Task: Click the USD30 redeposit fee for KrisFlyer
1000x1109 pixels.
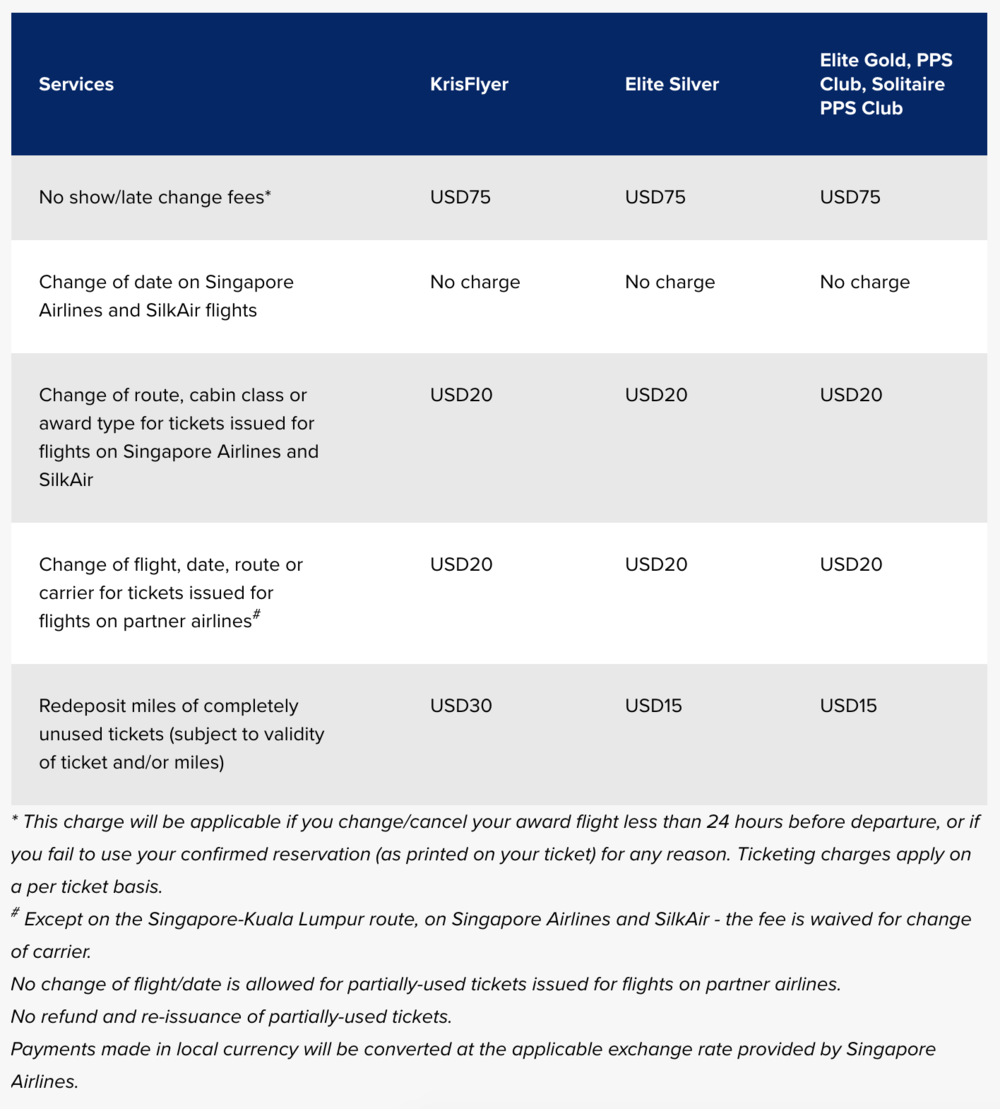Action: [x=461, y=706]
